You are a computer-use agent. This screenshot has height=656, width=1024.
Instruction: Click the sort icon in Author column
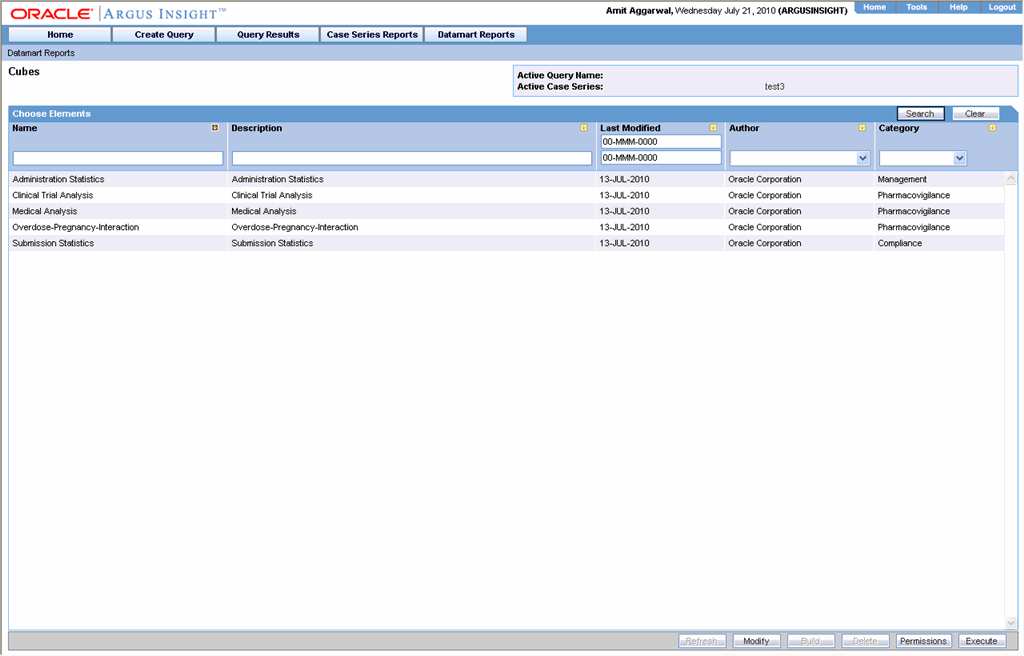pyautogui.click(x=862, y=128)
